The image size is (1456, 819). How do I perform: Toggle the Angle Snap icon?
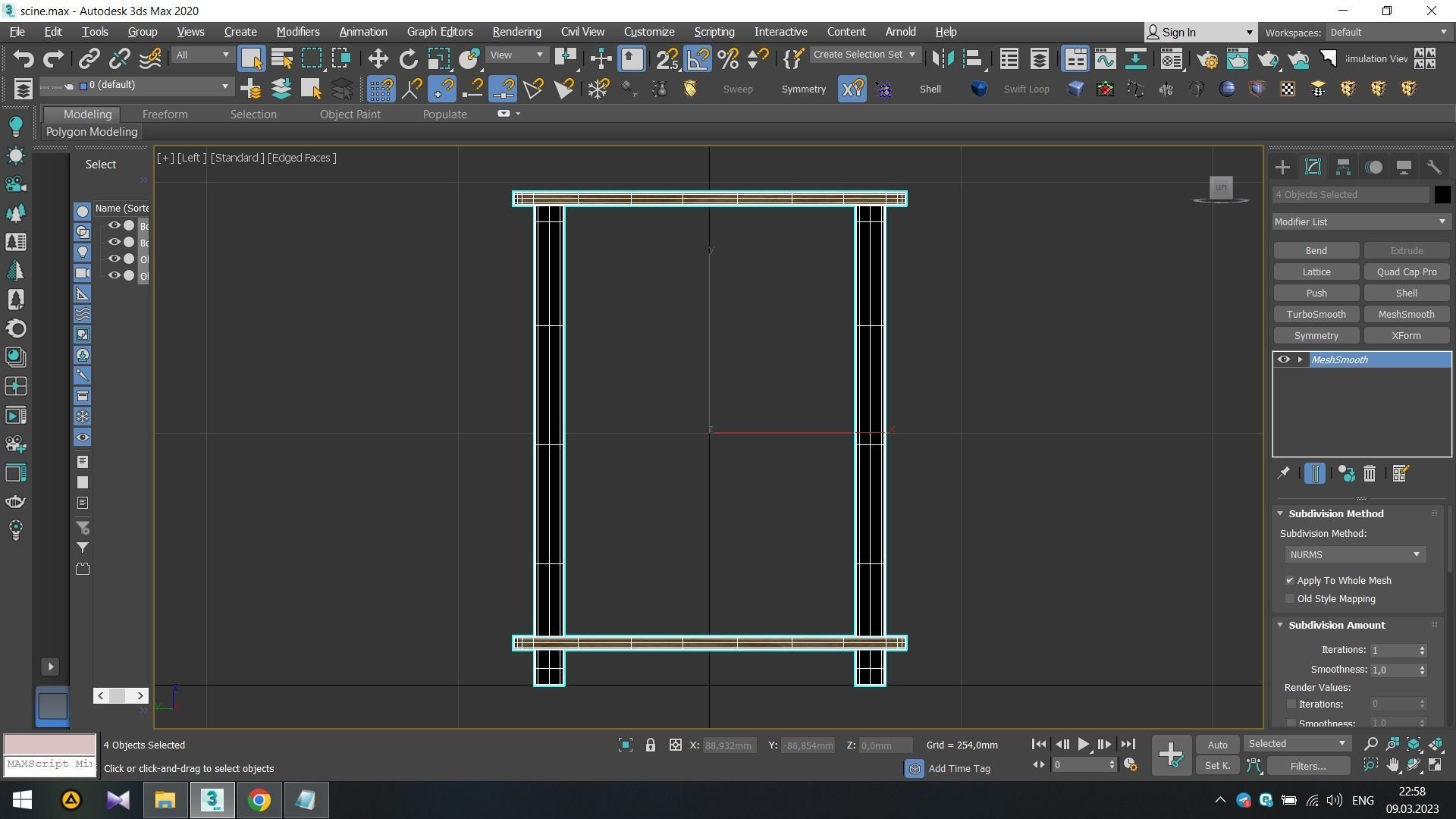coord(698,58)
